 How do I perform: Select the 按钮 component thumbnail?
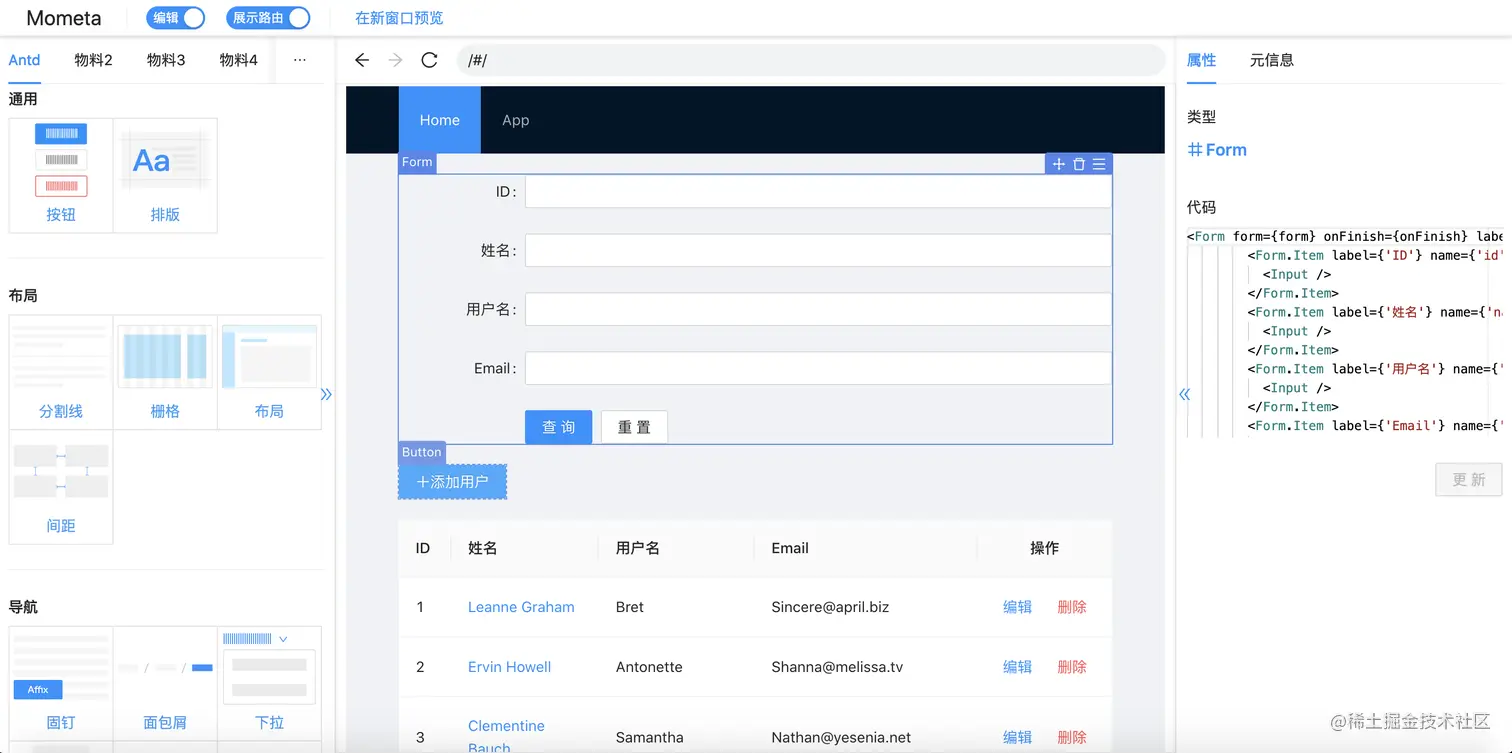coord(61,175)
